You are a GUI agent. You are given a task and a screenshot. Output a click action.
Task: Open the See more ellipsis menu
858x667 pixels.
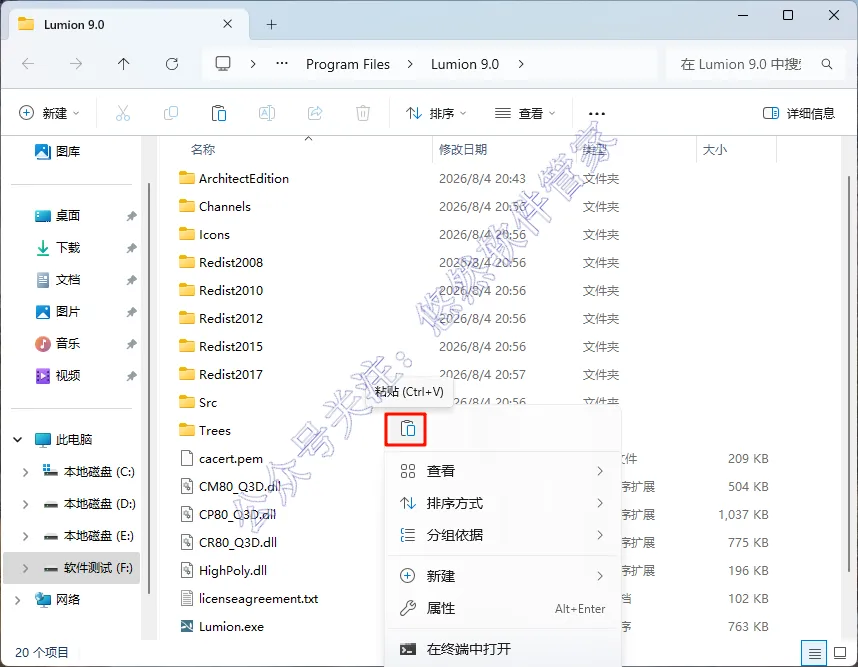pyautogui.click(x=596, y=114)
